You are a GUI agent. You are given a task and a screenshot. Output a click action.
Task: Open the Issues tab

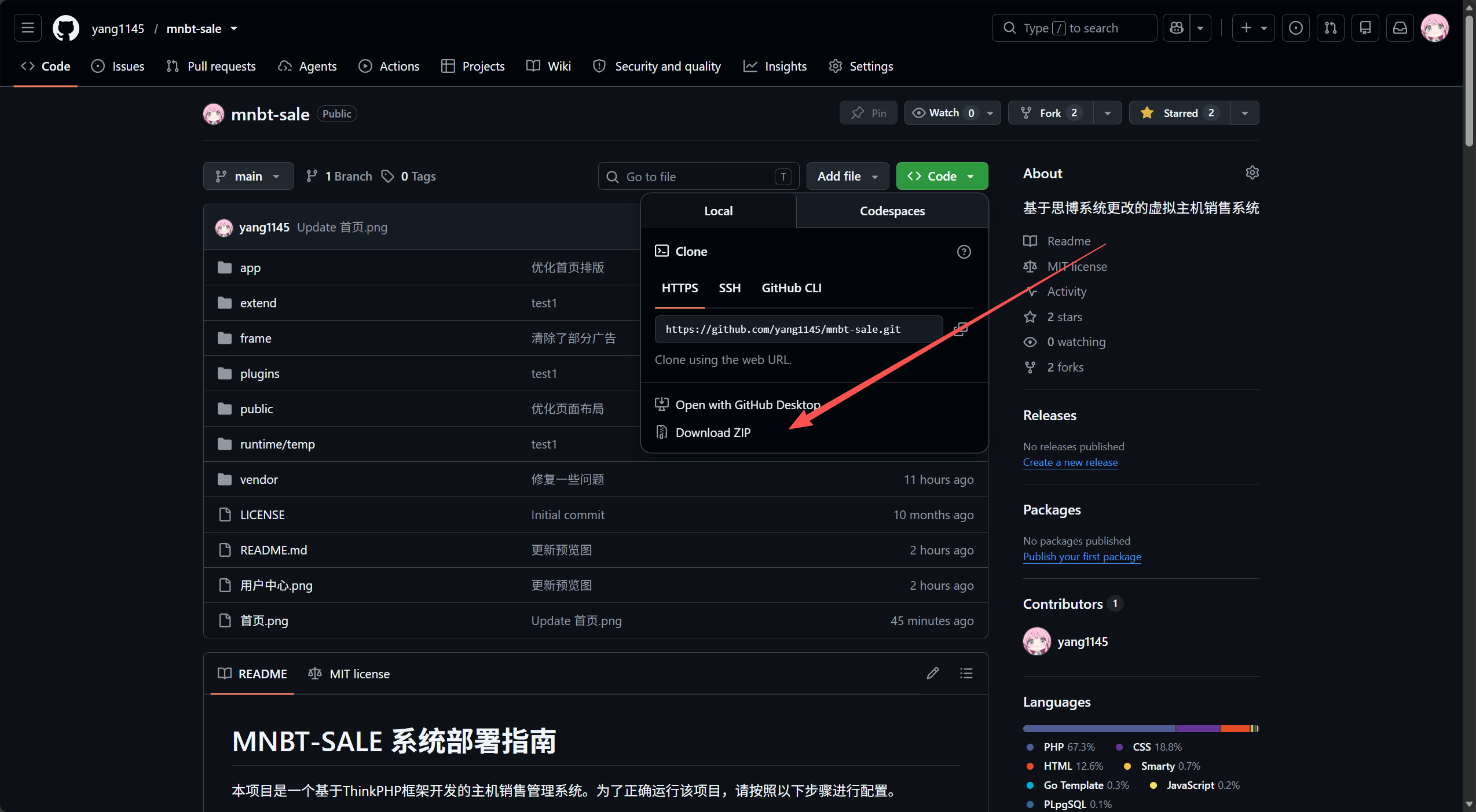(x=118, y=66)
